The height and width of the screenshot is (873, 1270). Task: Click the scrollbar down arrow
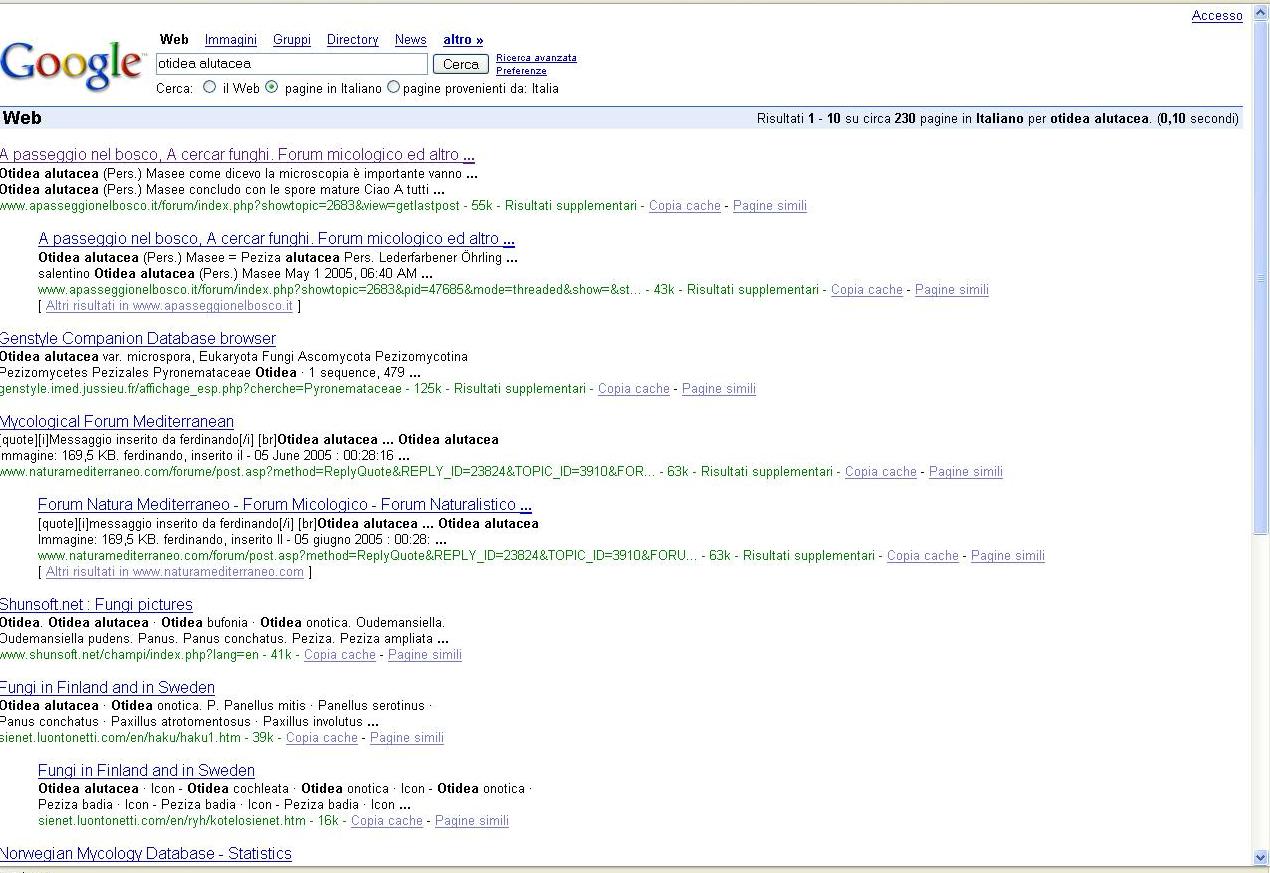(1260, 857)
